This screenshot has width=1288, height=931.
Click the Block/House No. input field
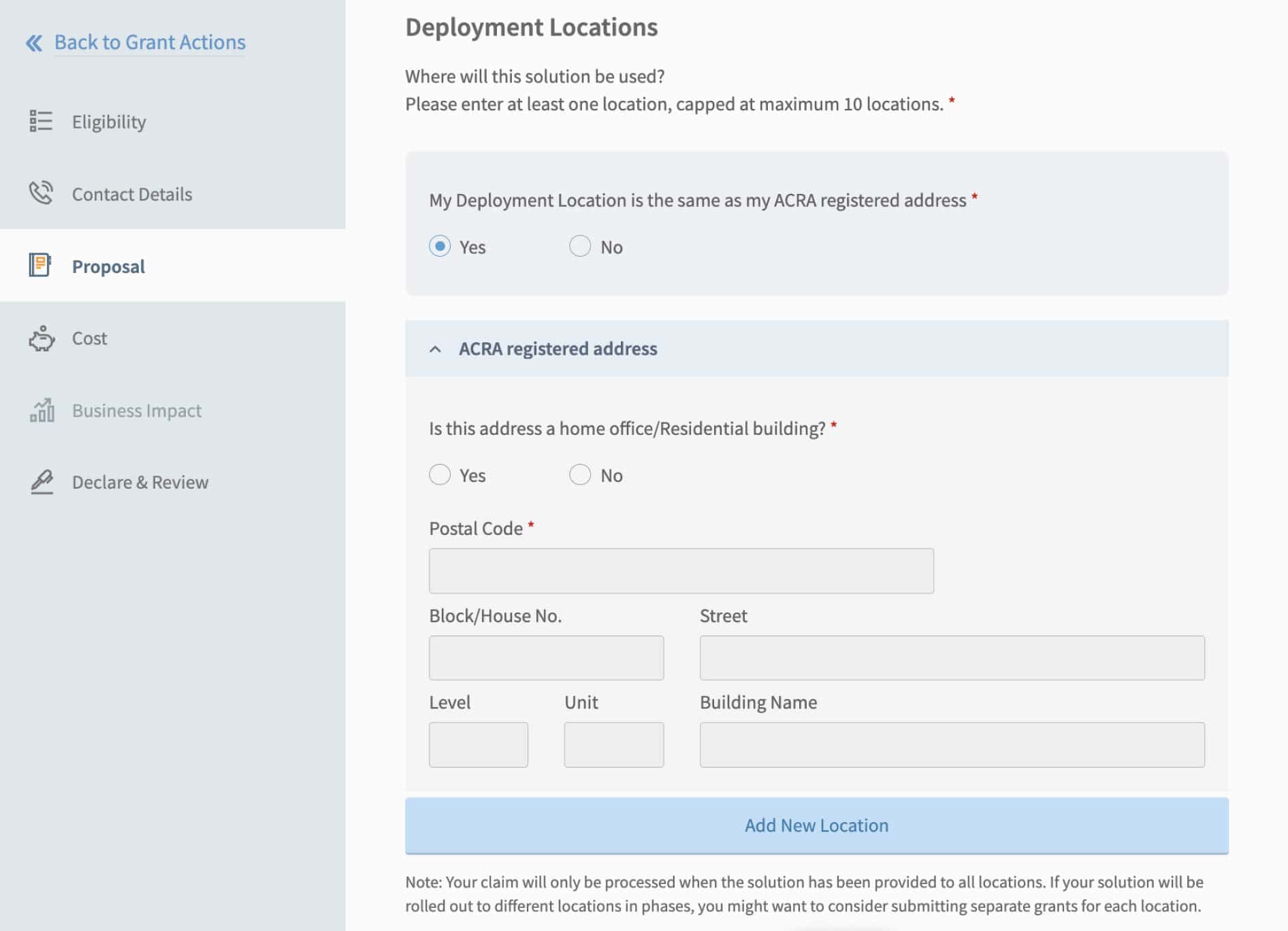[x=546, y=658]
